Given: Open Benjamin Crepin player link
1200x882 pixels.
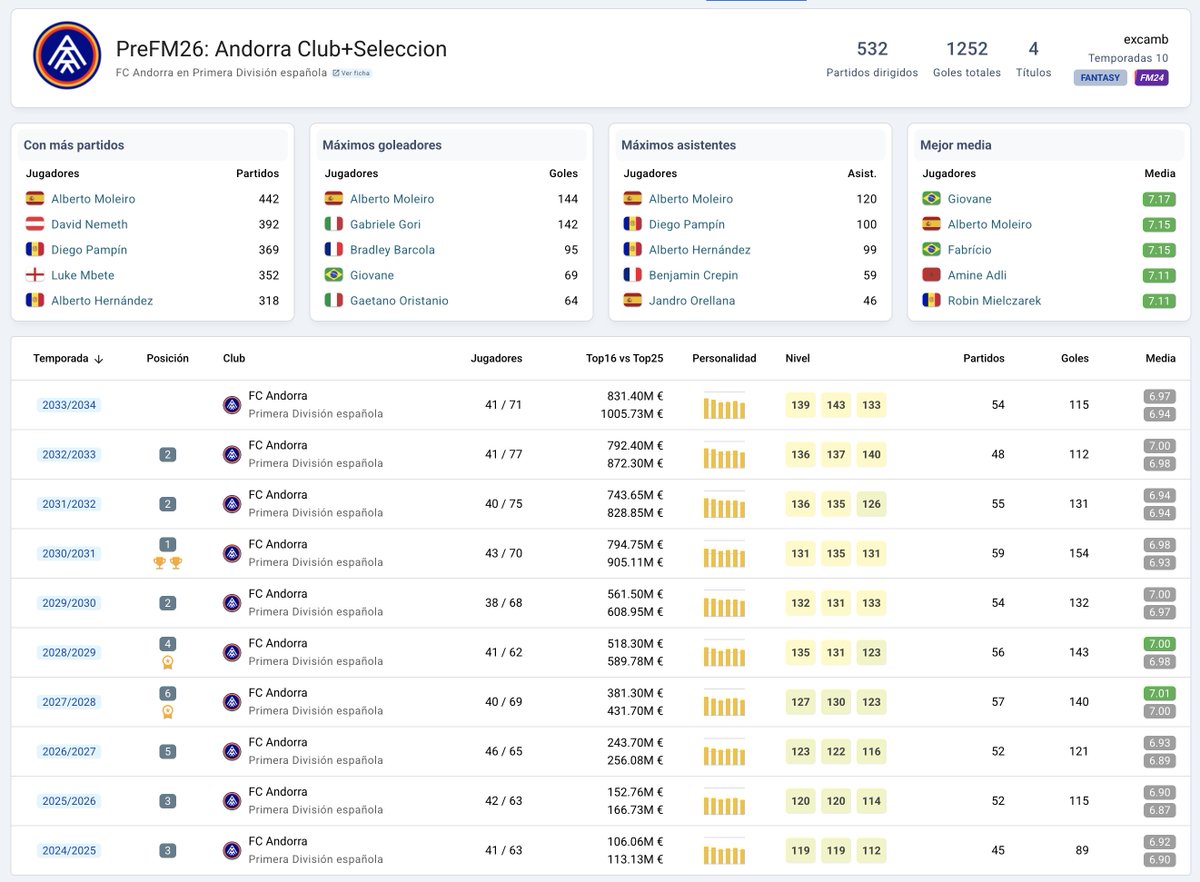Looking at the screenshot, I should tap(693, 275).
